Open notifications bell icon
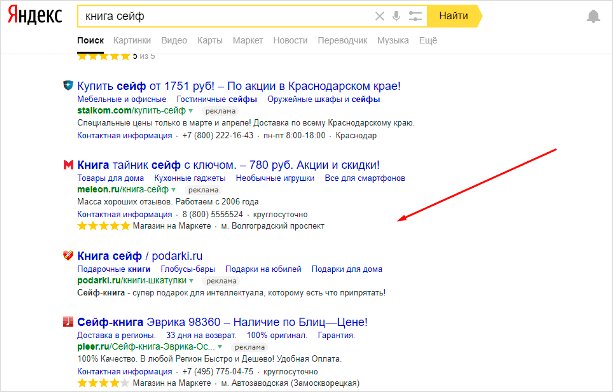This screenshot has height=392, width=613. (593, 16)
